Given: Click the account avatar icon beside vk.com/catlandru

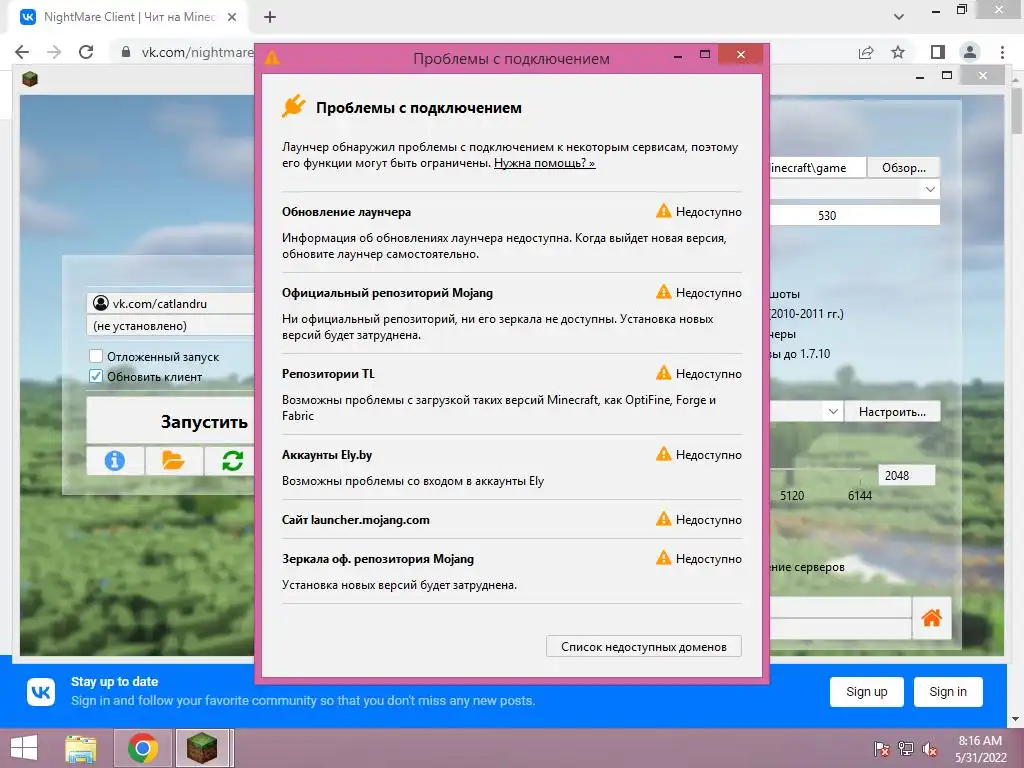Looking at the screenshot, I should (101, 303).
